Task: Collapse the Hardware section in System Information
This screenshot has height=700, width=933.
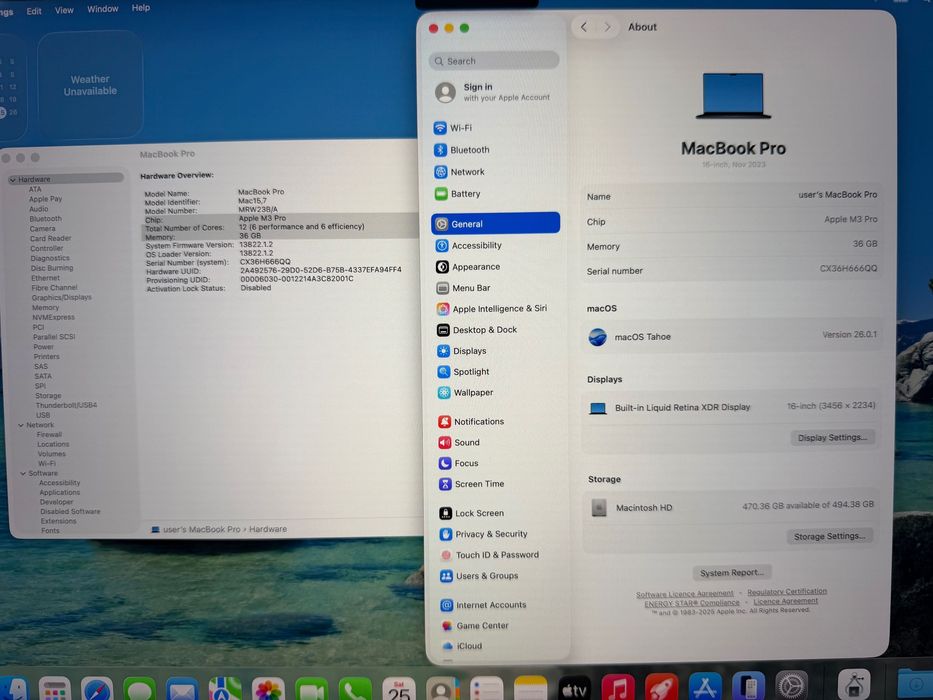Action: 12,179
